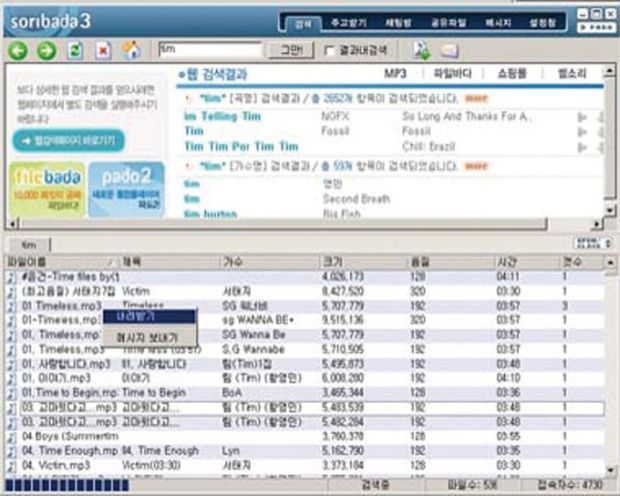Click the web panel scroll up arrow
Viewport: 620px width, 496px height.
(x=609, y=72)
